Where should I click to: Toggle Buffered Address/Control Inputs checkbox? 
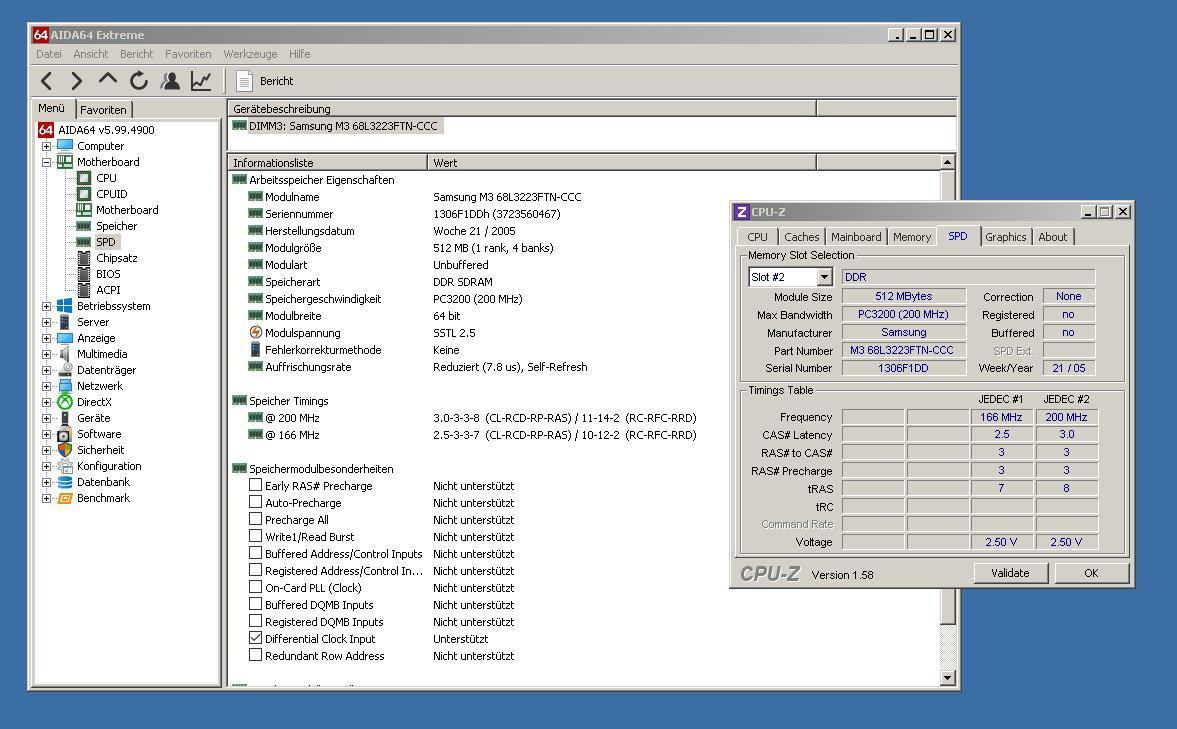coord(255,553)
